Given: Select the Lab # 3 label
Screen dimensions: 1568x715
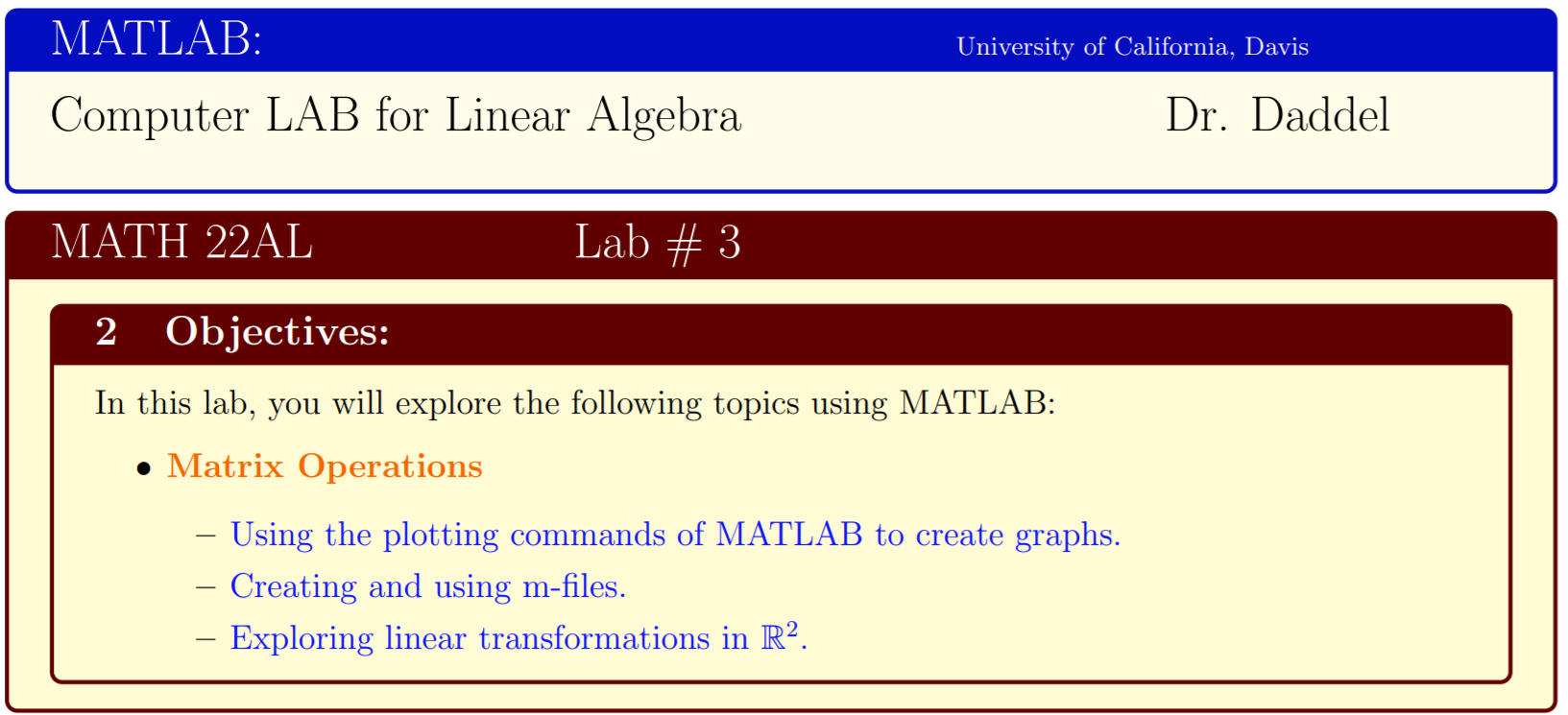Looking at the screenshot, I should coord(658,243).
